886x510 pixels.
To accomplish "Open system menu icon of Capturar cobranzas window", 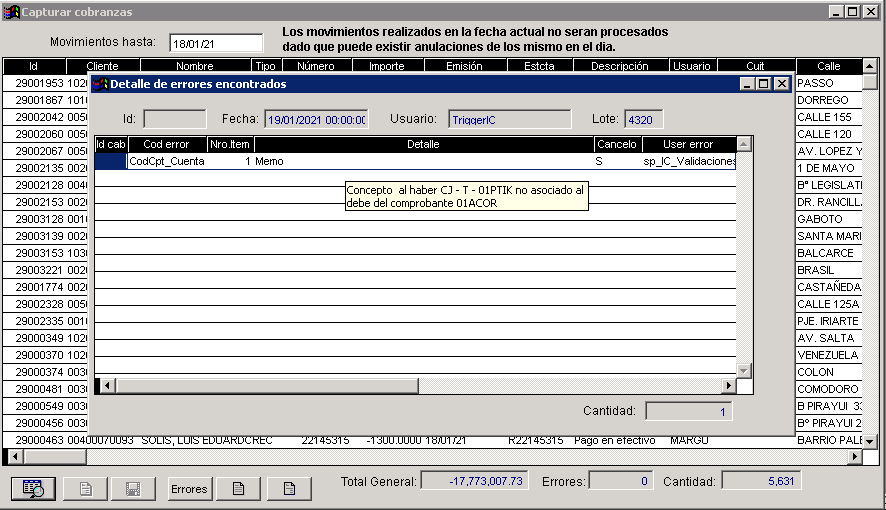I will [12, 12].
